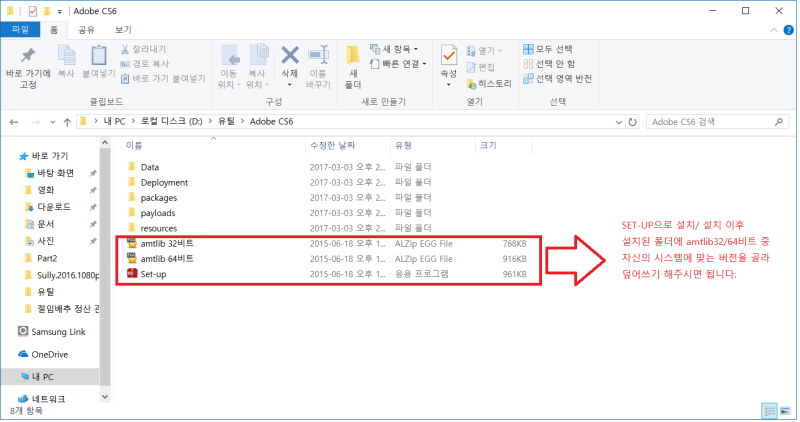This screenshot has height=422, width=800.
Task: Click 내 PC in address breadcrumb
Action: click(114, 121)
